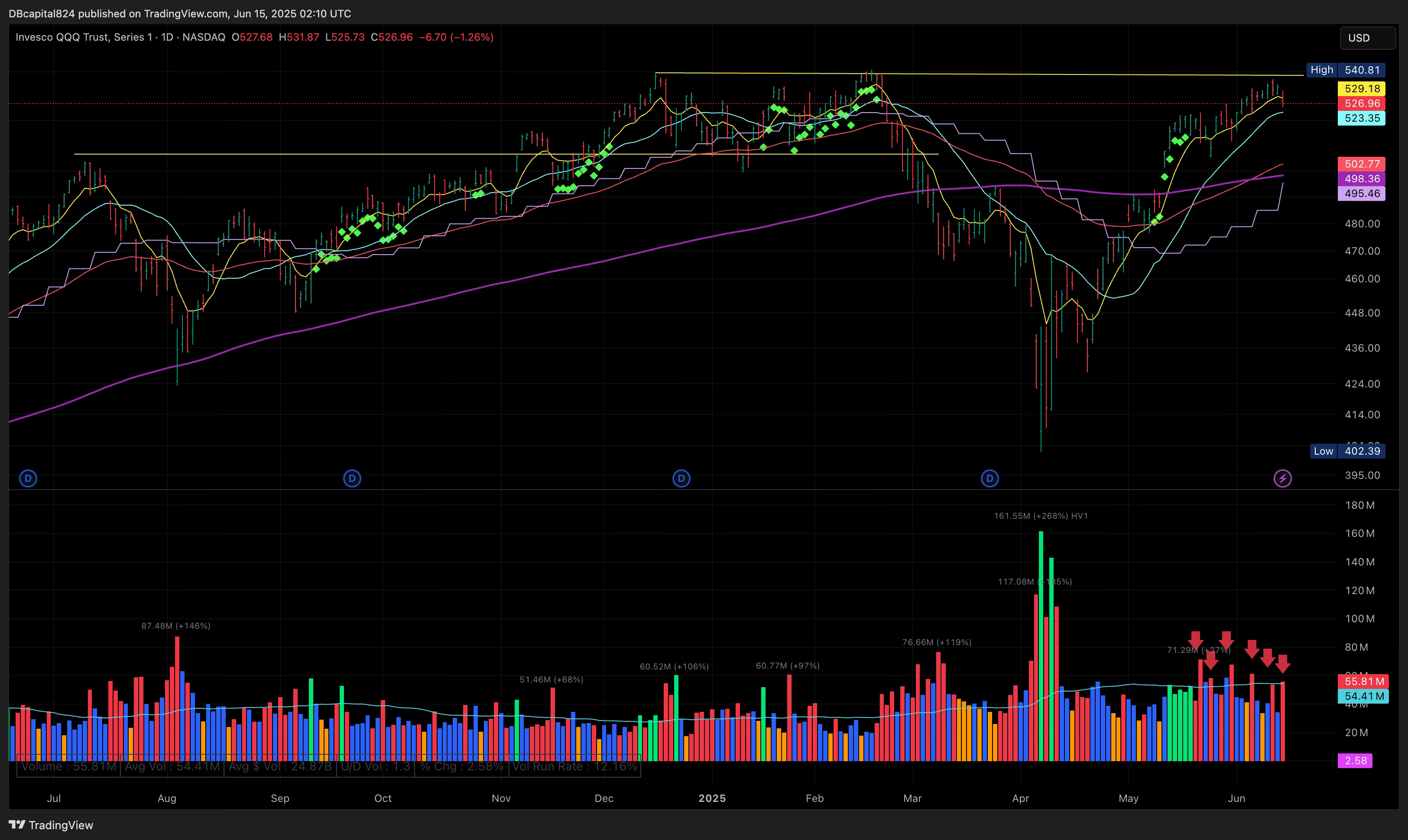
Task: Click the dividend marker near late December
Action: pos(681,478)
